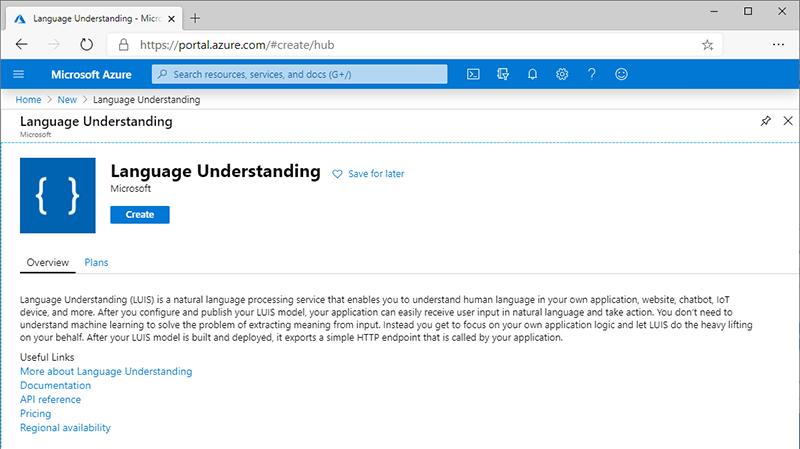800x449 pixels.
Task: Open the Documentation link
Action: (x=55, y=385)
